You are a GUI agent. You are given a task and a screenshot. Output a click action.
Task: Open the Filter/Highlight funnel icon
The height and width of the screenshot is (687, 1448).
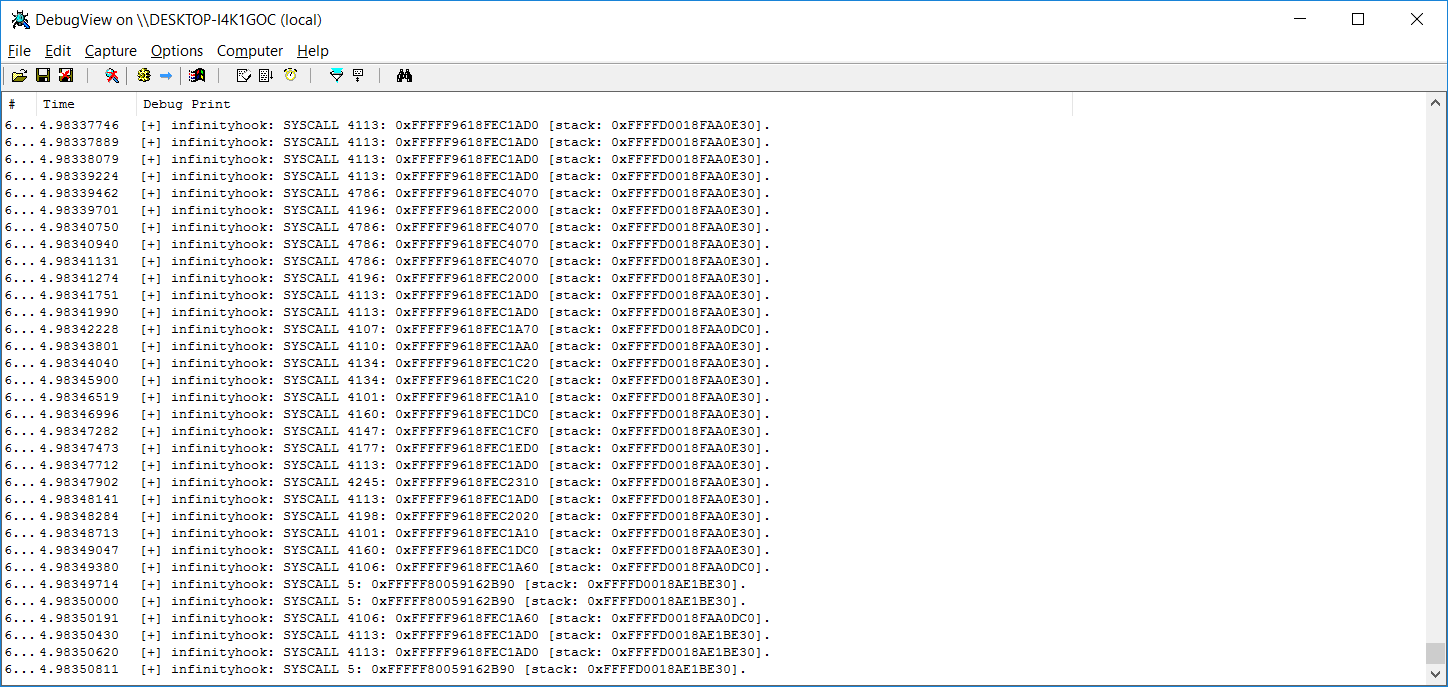pyautogui.click(x=336, y=75)
